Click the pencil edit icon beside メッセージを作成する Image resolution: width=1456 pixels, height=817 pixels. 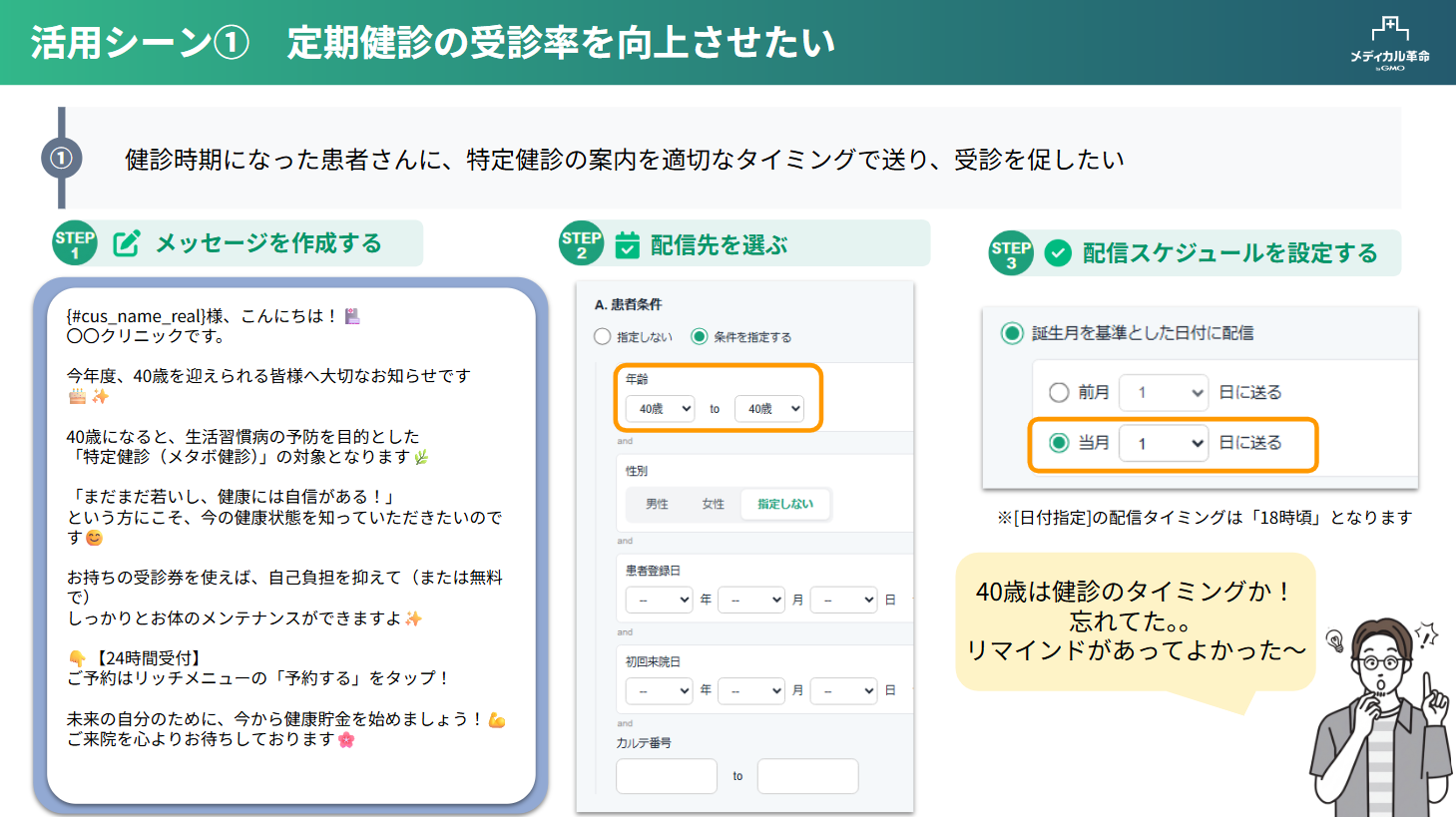(127, 243)
